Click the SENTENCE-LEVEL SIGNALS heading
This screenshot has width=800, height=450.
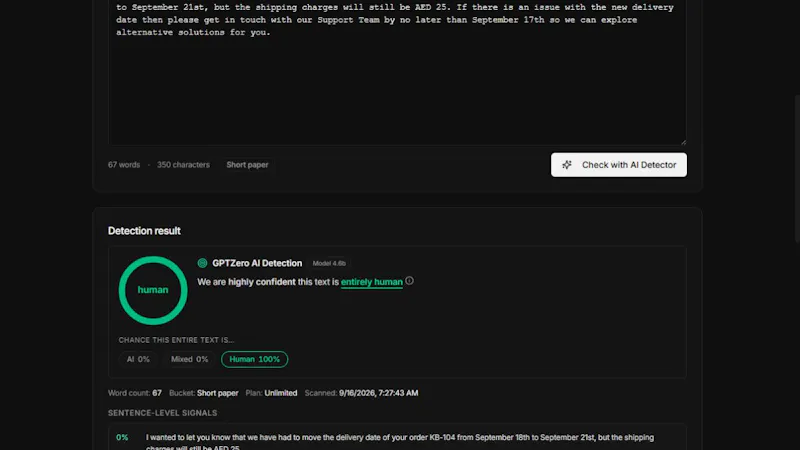pos(162,413)
